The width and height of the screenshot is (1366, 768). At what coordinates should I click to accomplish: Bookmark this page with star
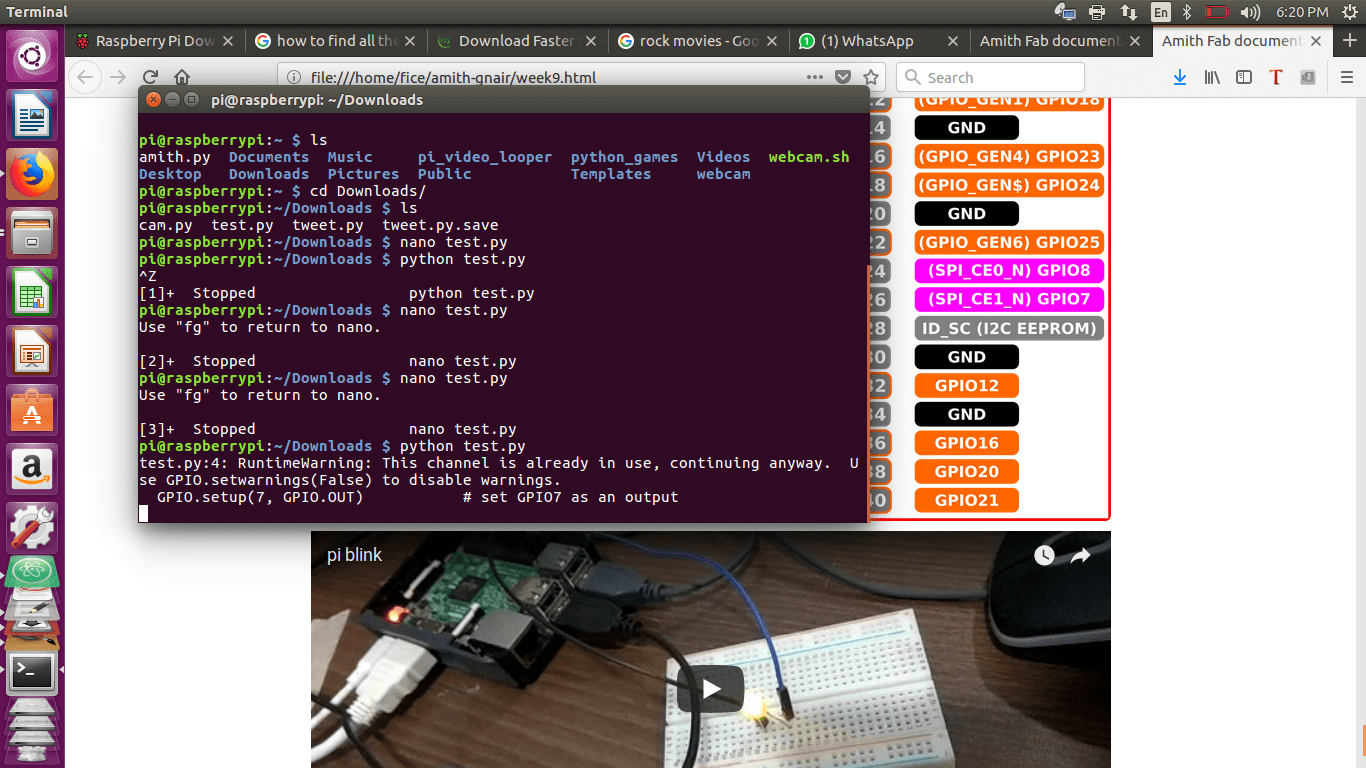tap(871, 77)
